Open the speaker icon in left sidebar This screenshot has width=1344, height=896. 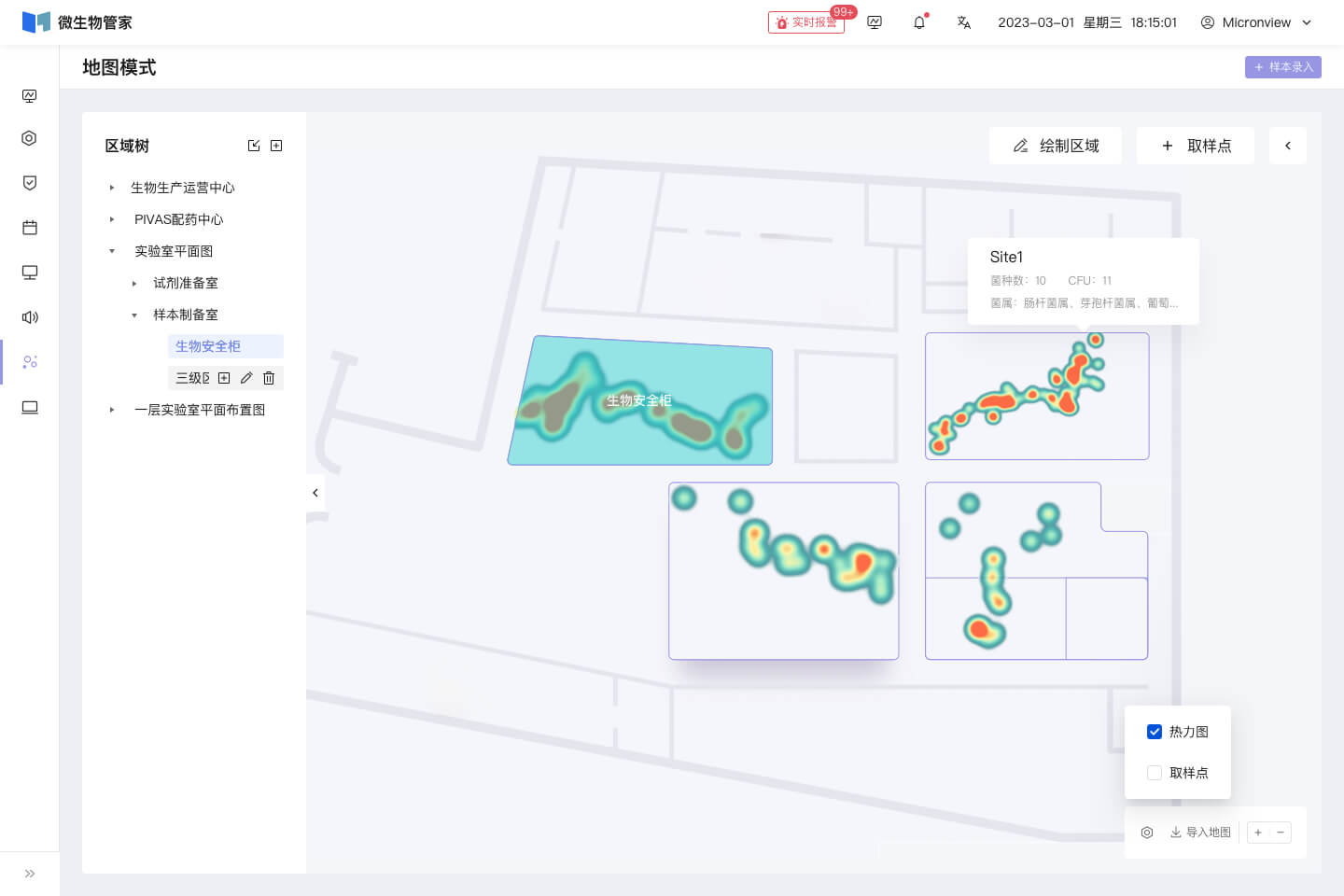[x=30, y=317]
